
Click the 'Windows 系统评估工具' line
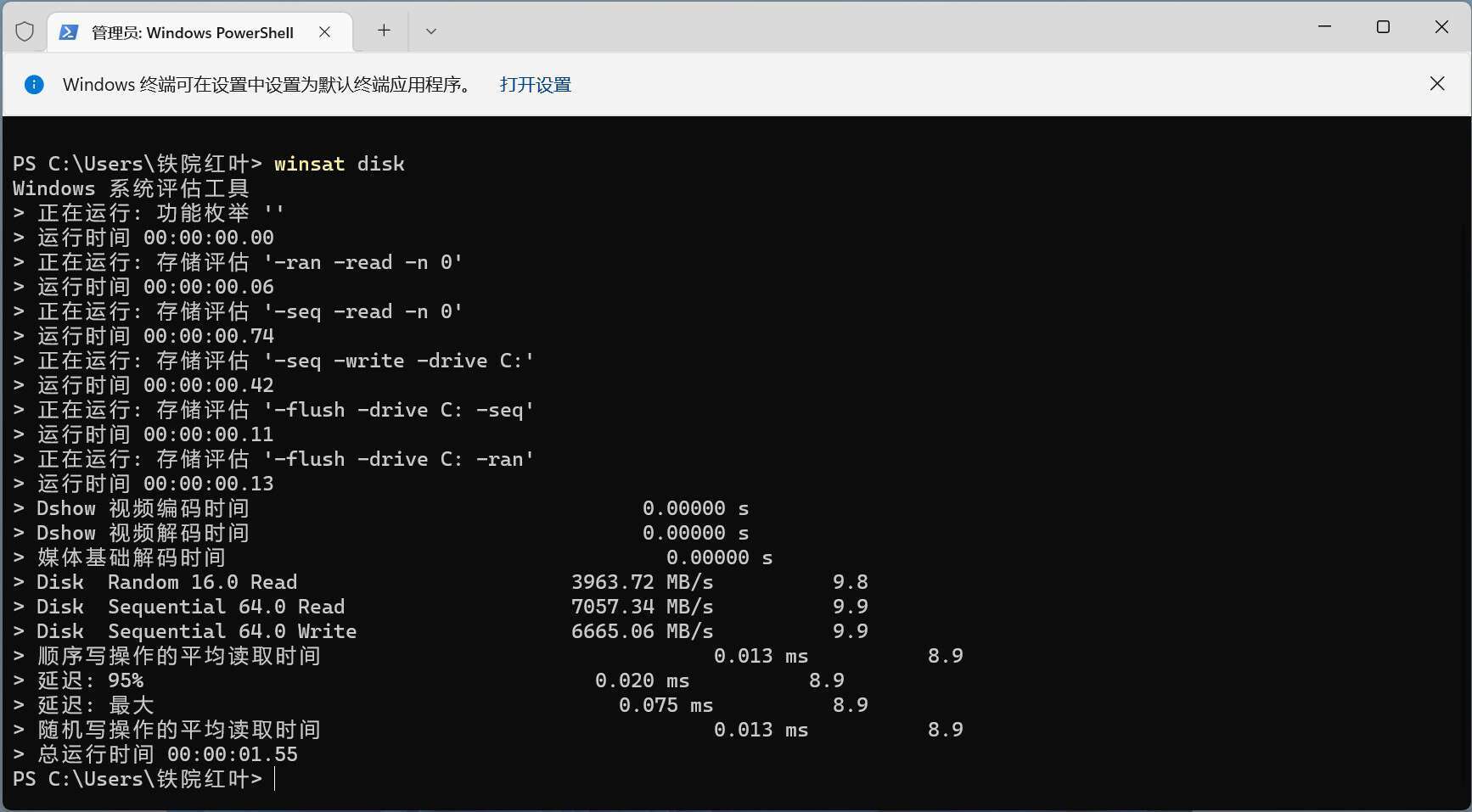pos(131,188)
